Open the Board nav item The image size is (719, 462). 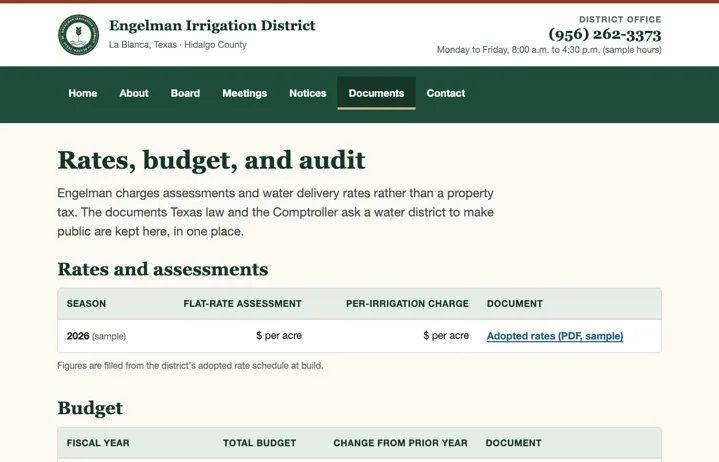tap(185, 93)
